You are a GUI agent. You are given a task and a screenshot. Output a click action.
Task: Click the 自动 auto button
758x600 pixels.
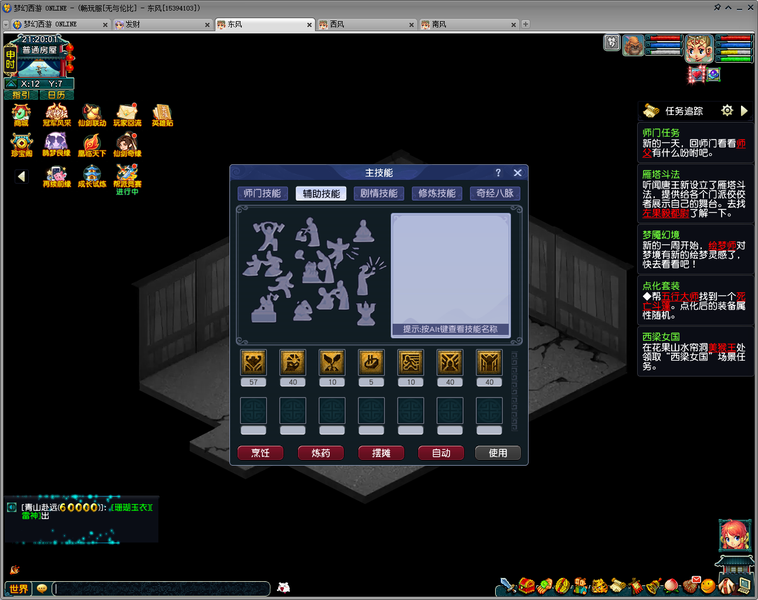tap(441, 453)
